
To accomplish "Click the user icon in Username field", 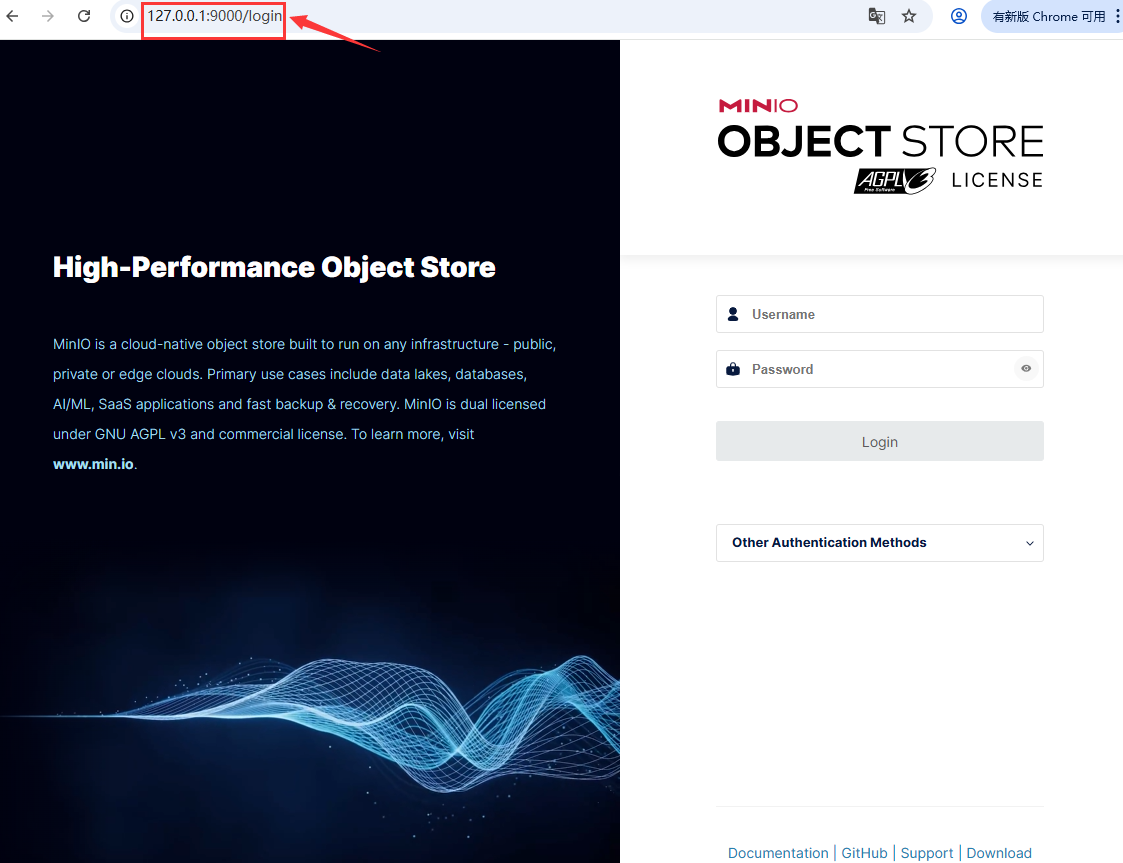I will (733, 314).
